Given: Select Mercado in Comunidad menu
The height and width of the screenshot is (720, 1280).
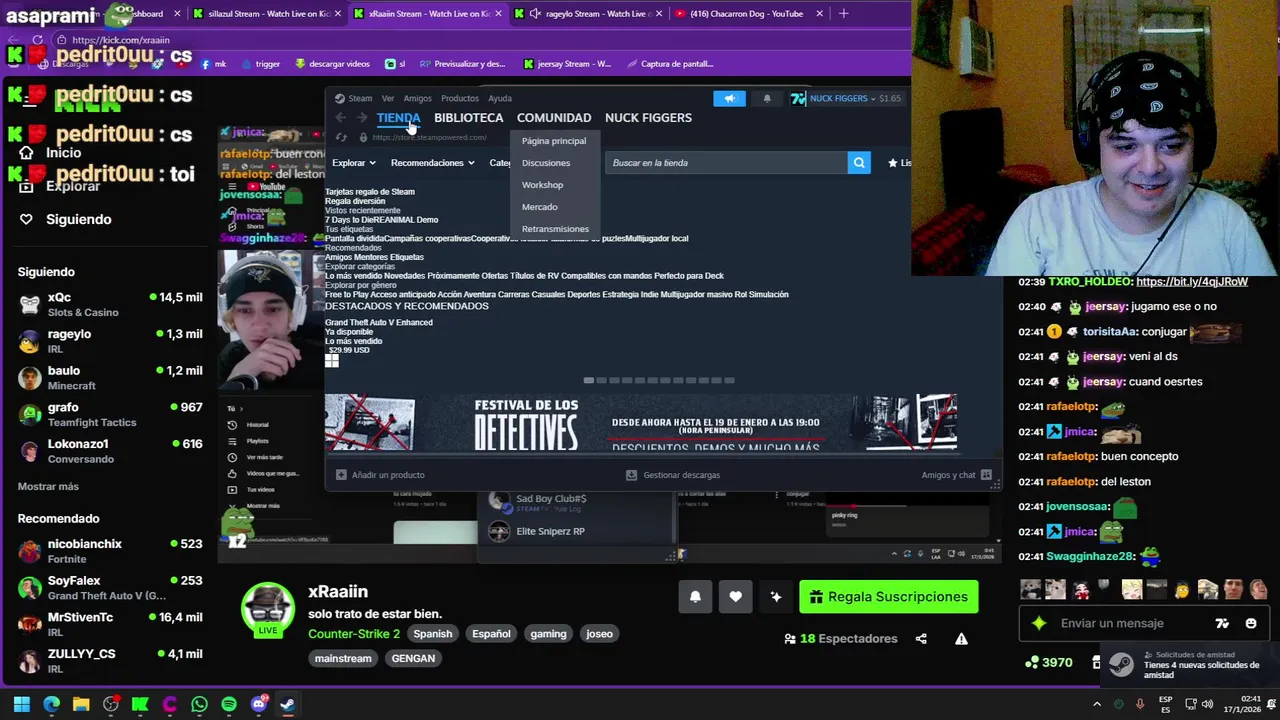Looking at the screenshot, I should [539, 207].
